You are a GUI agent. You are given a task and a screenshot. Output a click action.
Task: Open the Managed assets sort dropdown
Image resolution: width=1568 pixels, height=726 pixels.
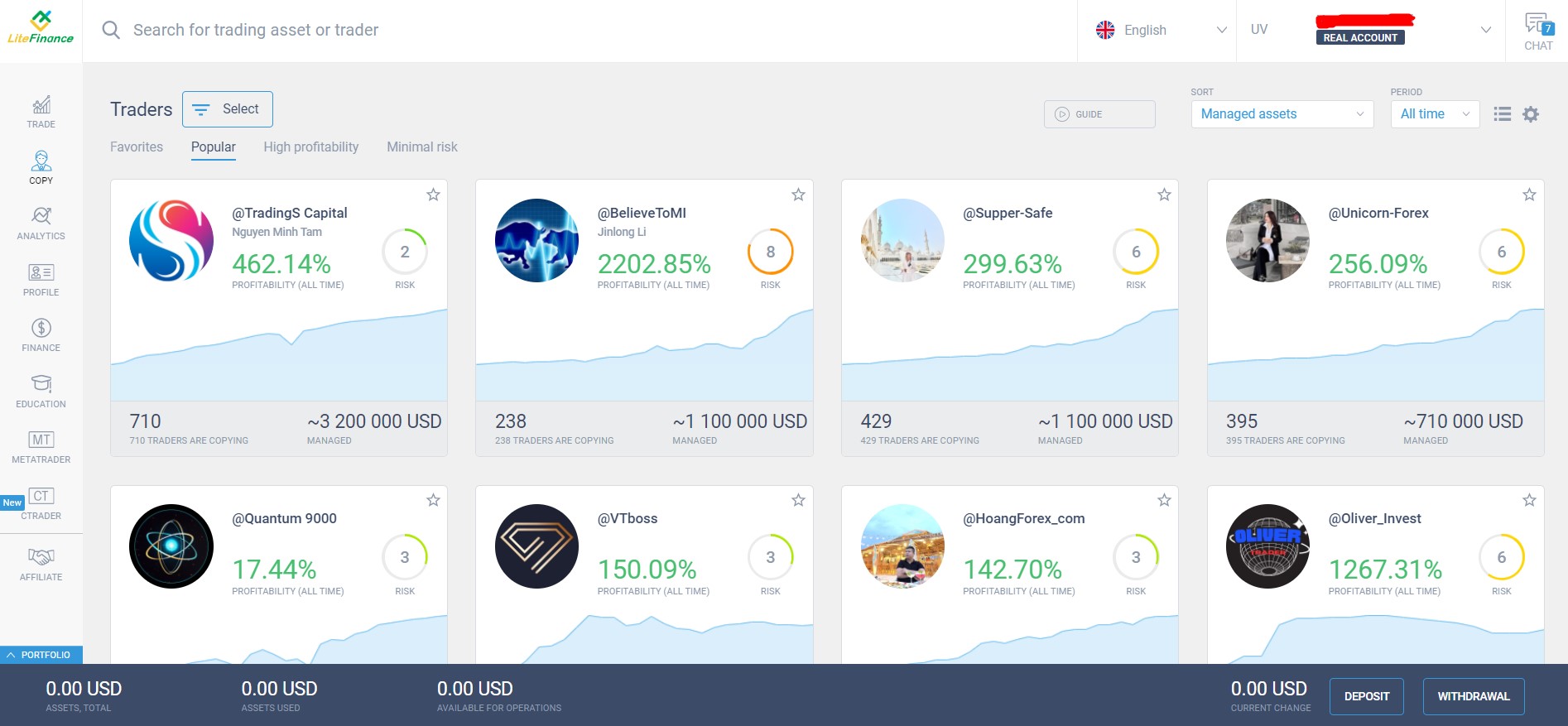click(x=1282, y=114)
